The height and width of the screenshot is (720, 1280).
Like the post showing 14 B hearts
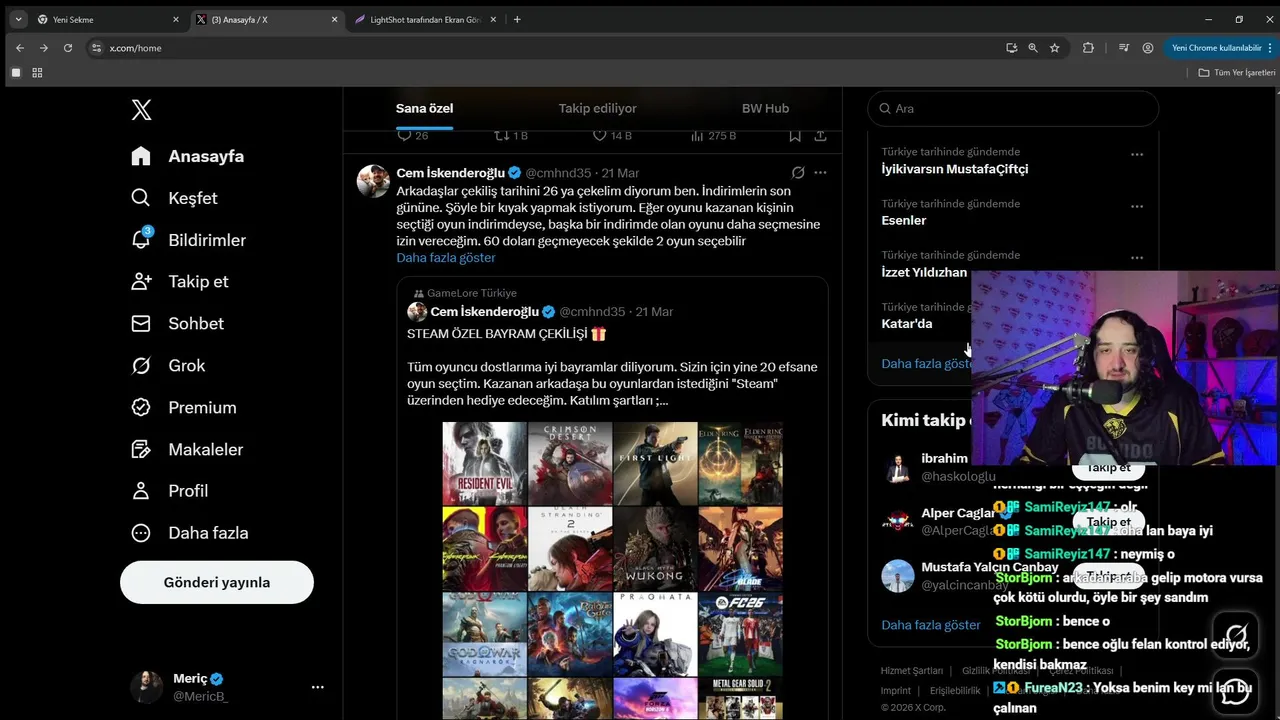point(600,136)
